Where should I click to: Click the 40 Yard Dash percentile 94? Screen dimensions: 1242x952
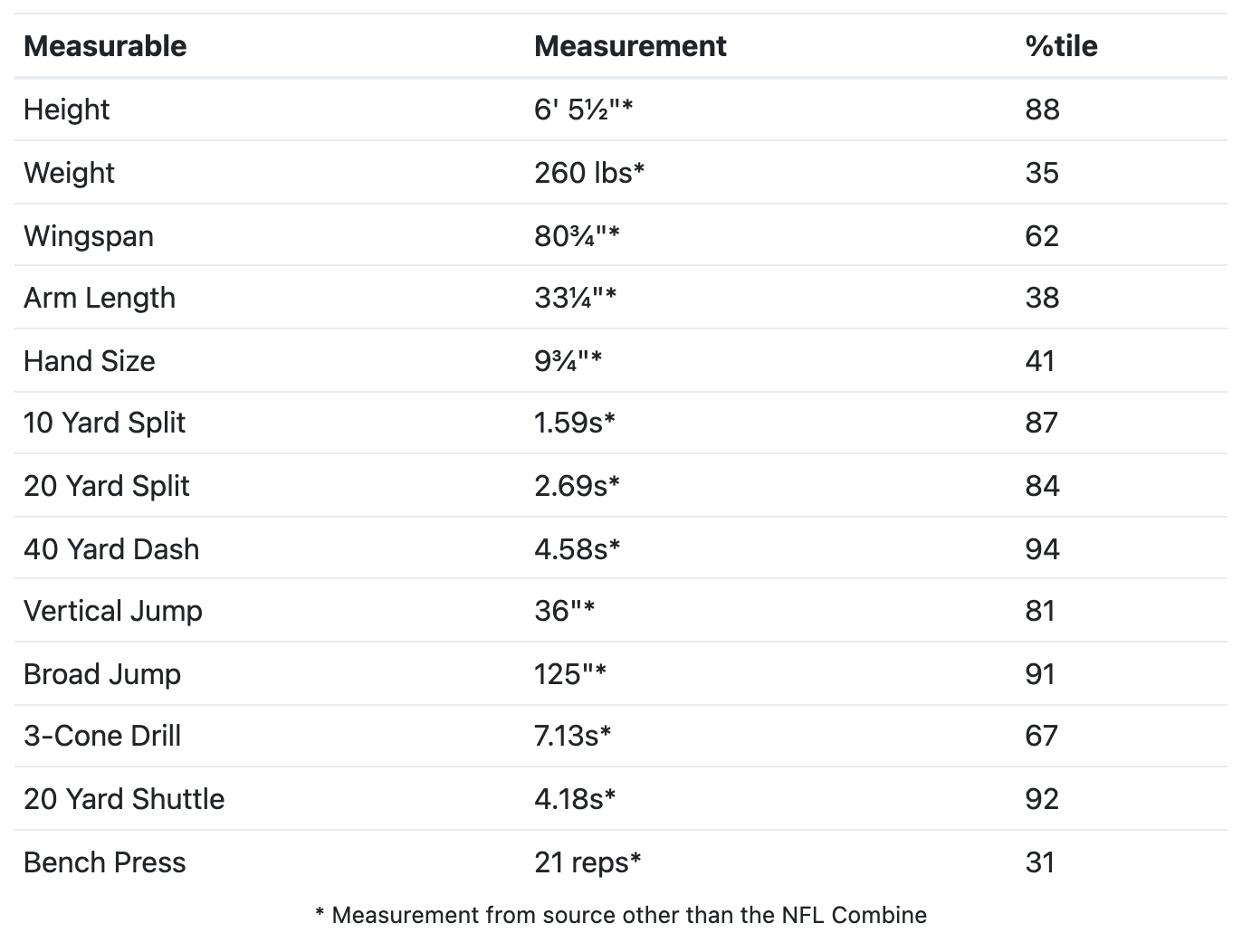pos(1042,549)
